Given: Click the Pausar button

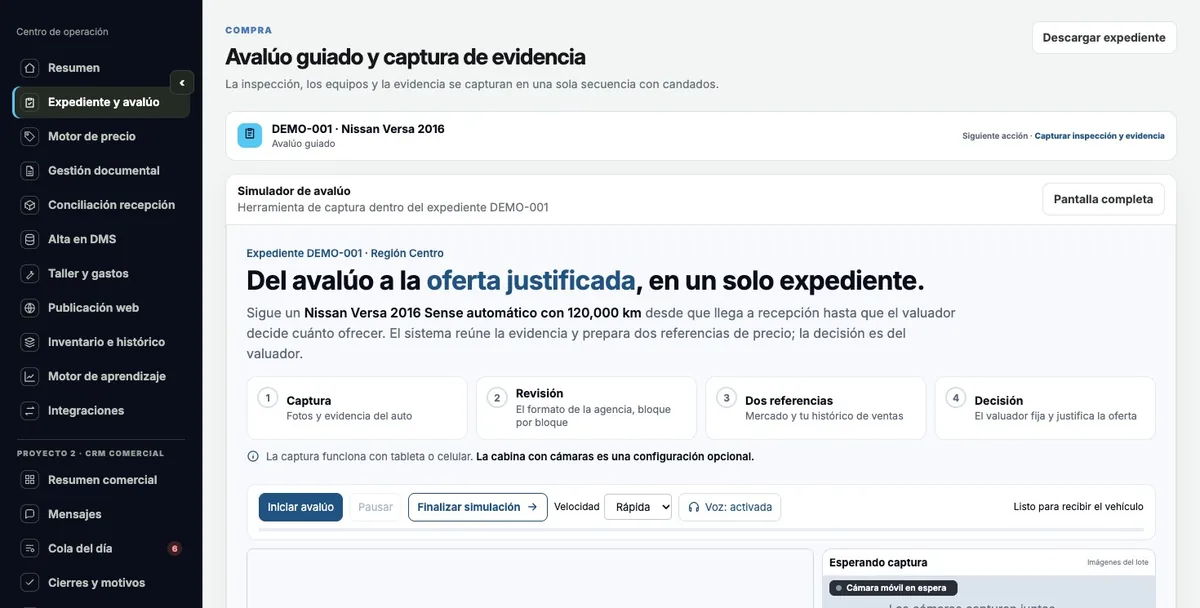Looking at the screenshot, I should click(375, 507).
